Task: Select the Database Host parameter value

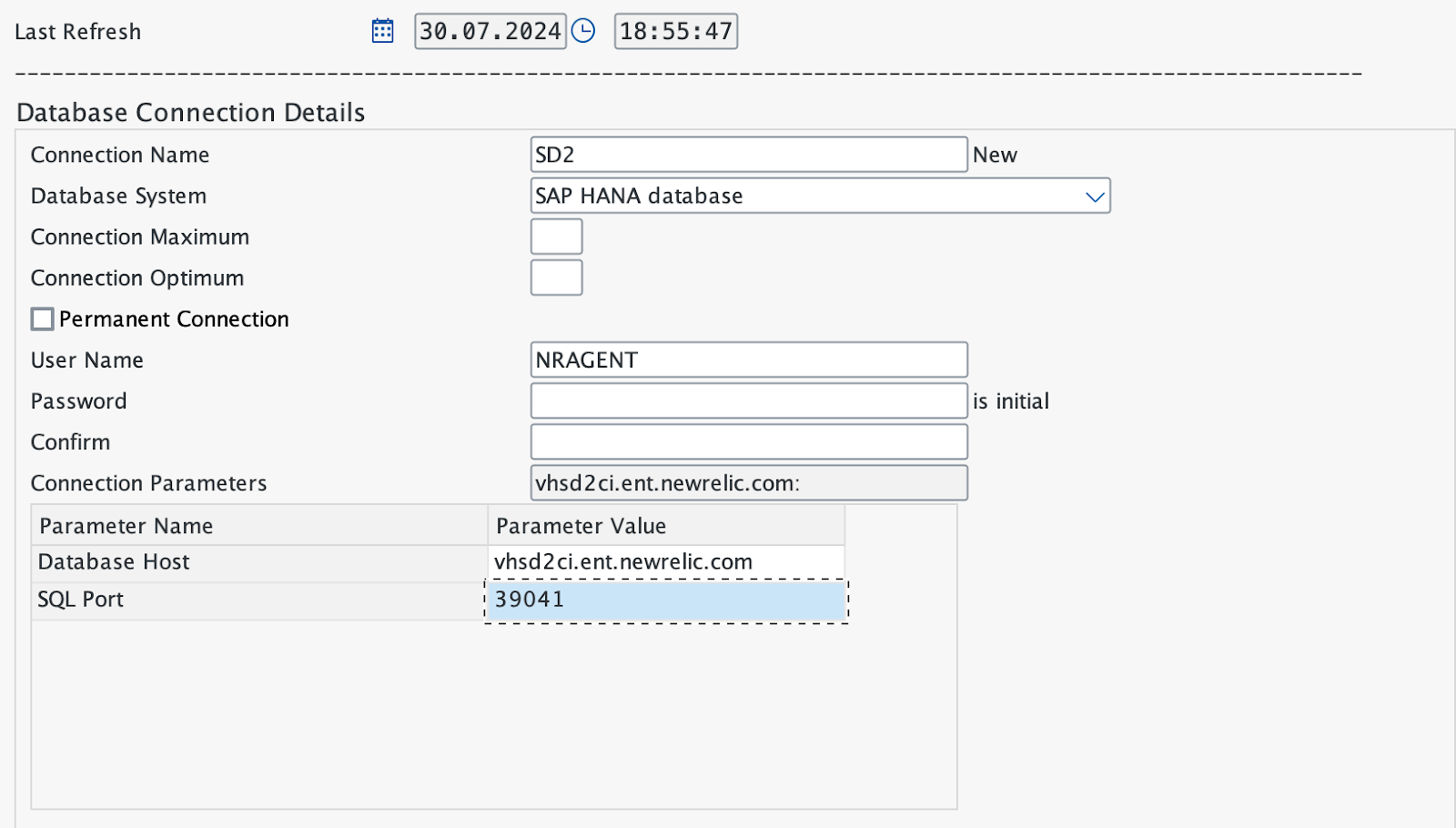Action: (664, 561)
